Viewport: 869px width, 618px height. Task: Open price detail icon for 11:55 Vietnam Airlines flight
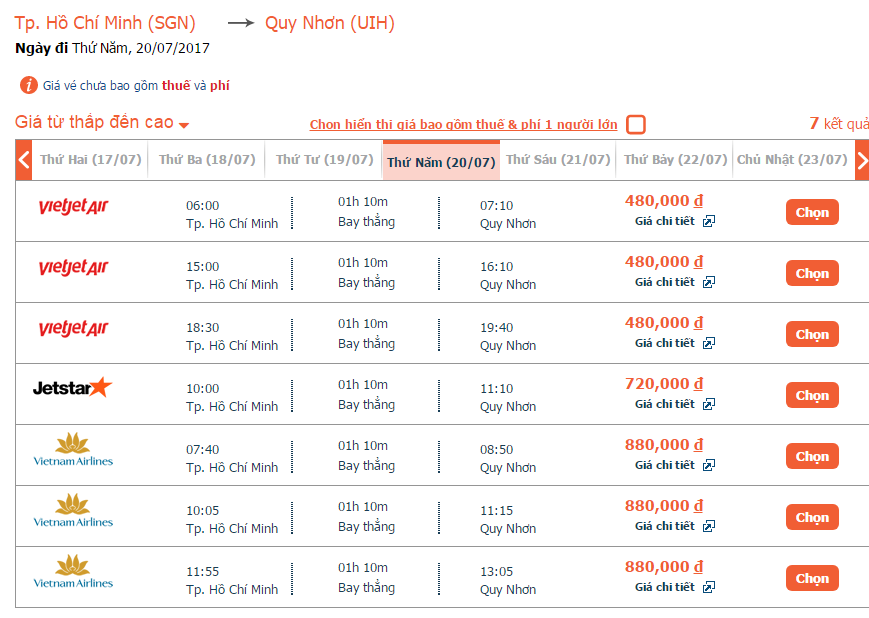pyautogui.click(x=709, y=587)
